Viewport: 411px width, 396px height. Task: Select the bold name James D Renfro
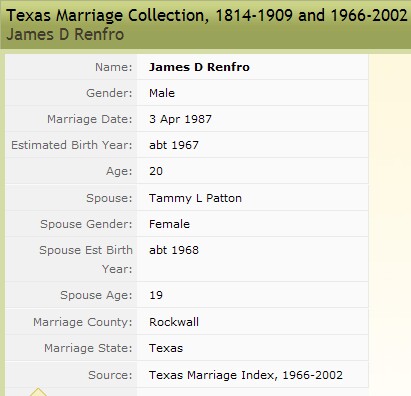199,67
